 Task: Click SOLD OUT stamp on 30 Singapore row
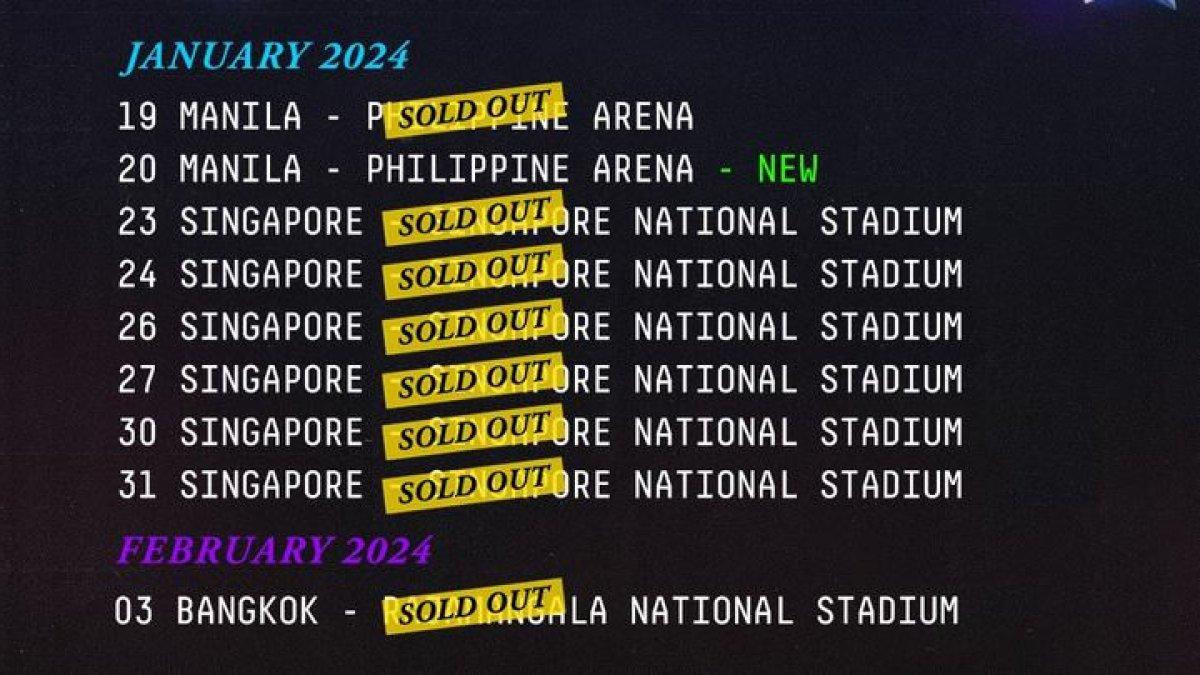[x=472, y=431]
